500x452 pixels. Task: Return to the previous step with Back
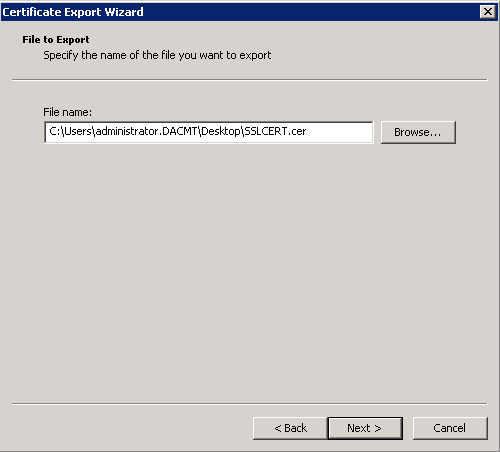point(290,428)
